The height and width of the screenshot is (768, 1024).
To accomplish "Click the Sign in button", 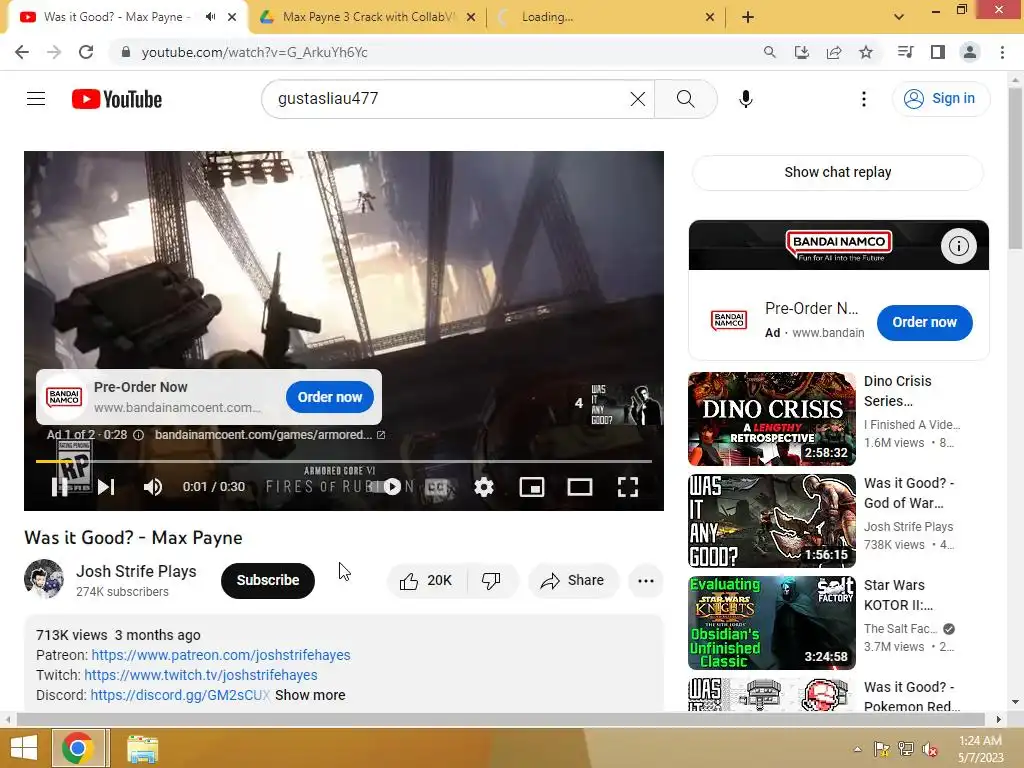I will [x=940, y=99].
